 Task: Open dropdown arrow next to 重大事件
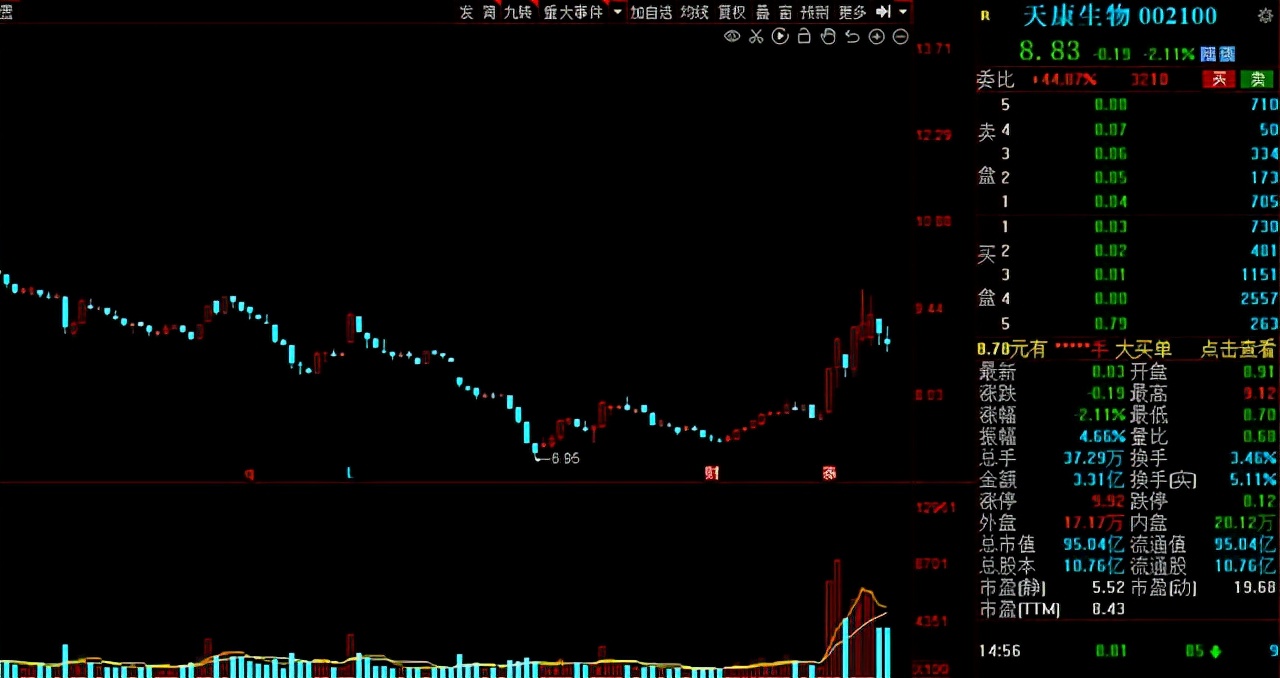617,12
